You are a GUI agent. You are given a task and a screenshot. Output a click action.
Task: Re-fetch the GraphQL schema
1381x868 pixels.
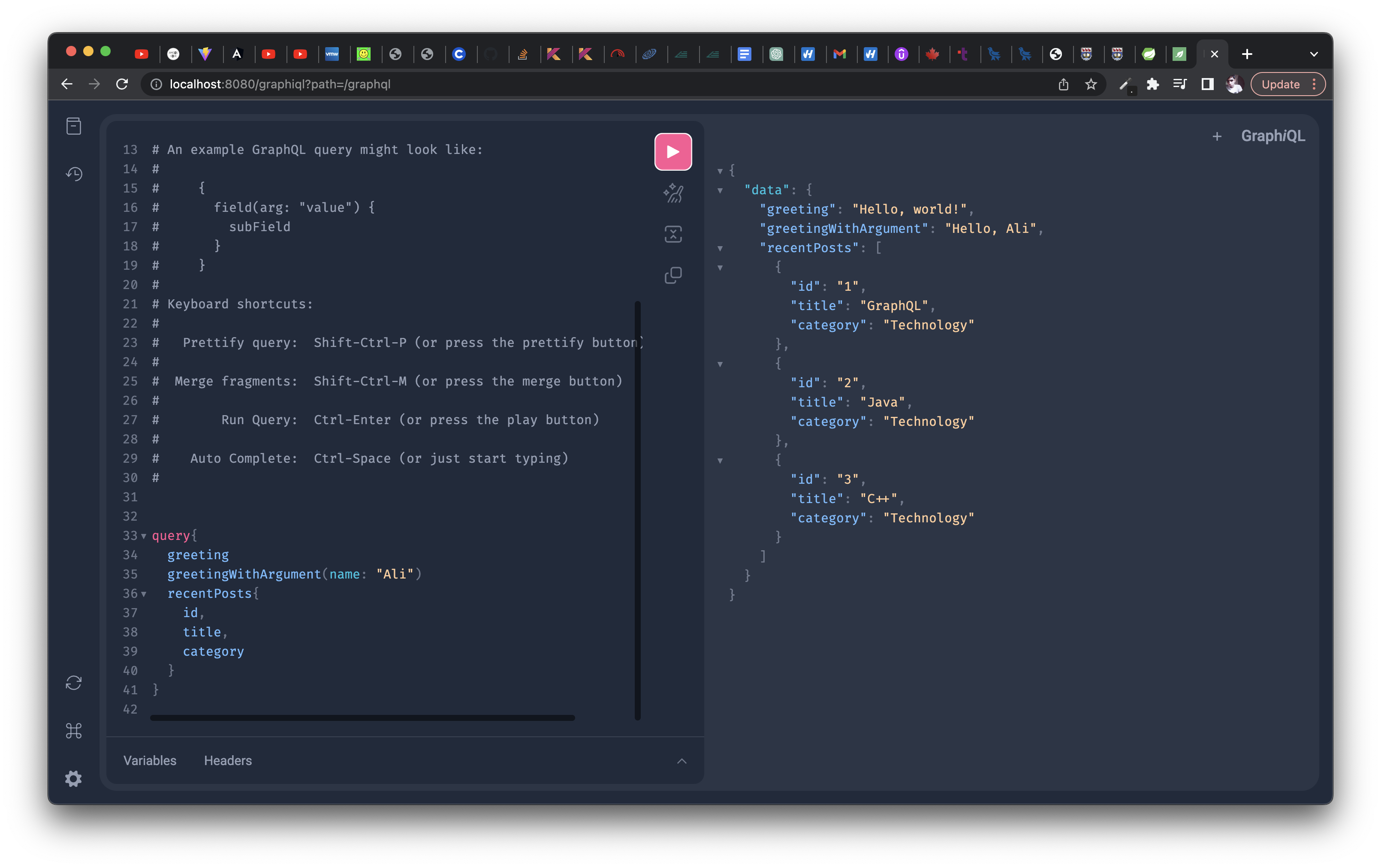point(74,682)
